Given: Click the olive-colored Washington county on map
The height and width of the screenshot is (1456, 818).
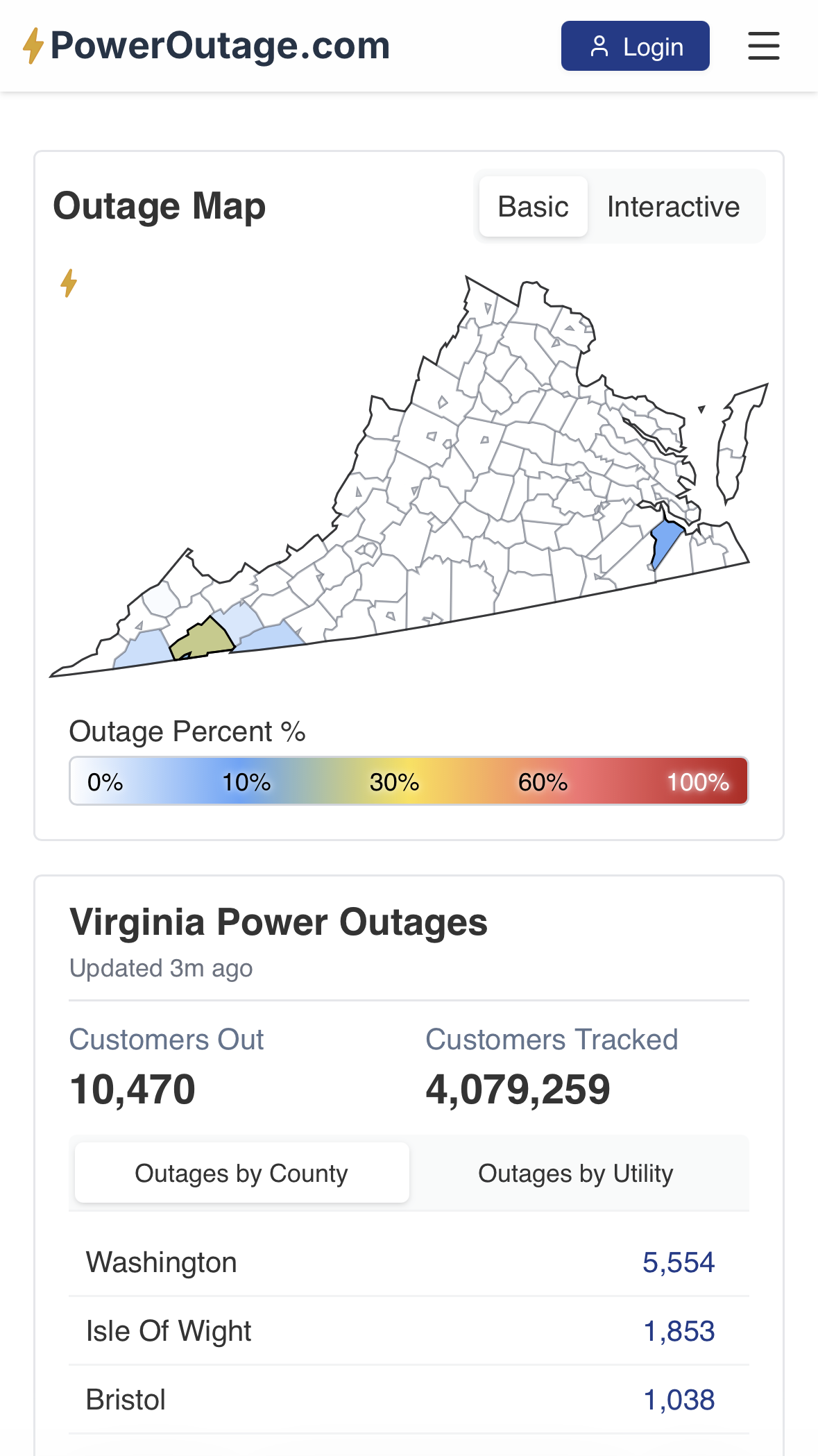Looking at the screenshot, I should 205,638.
